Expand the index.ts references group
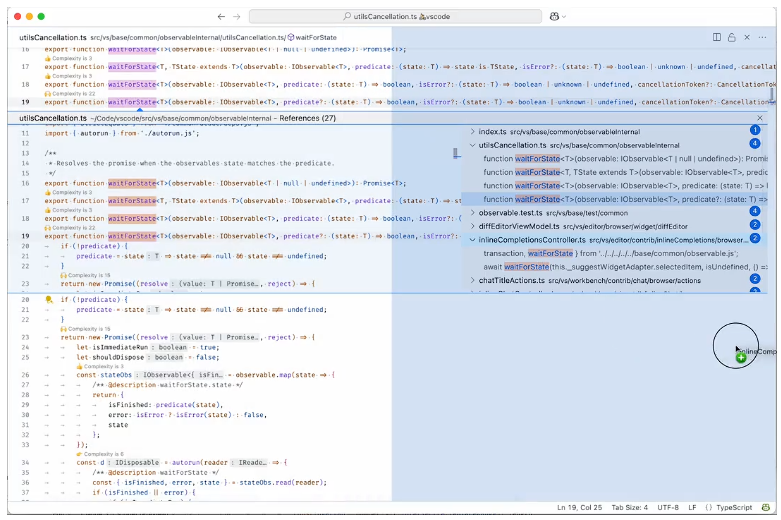781x520 pixels. [473, 132]
